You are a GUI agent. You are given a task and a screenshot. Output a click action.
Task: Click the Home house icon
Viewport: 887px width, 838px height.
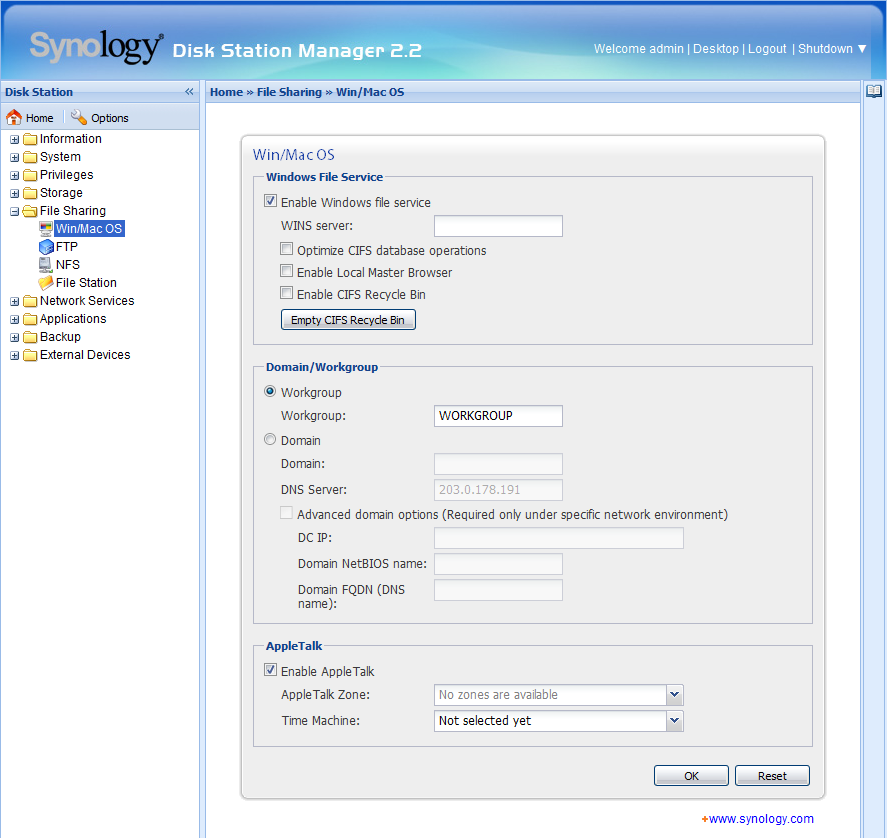tap(14, 118)
